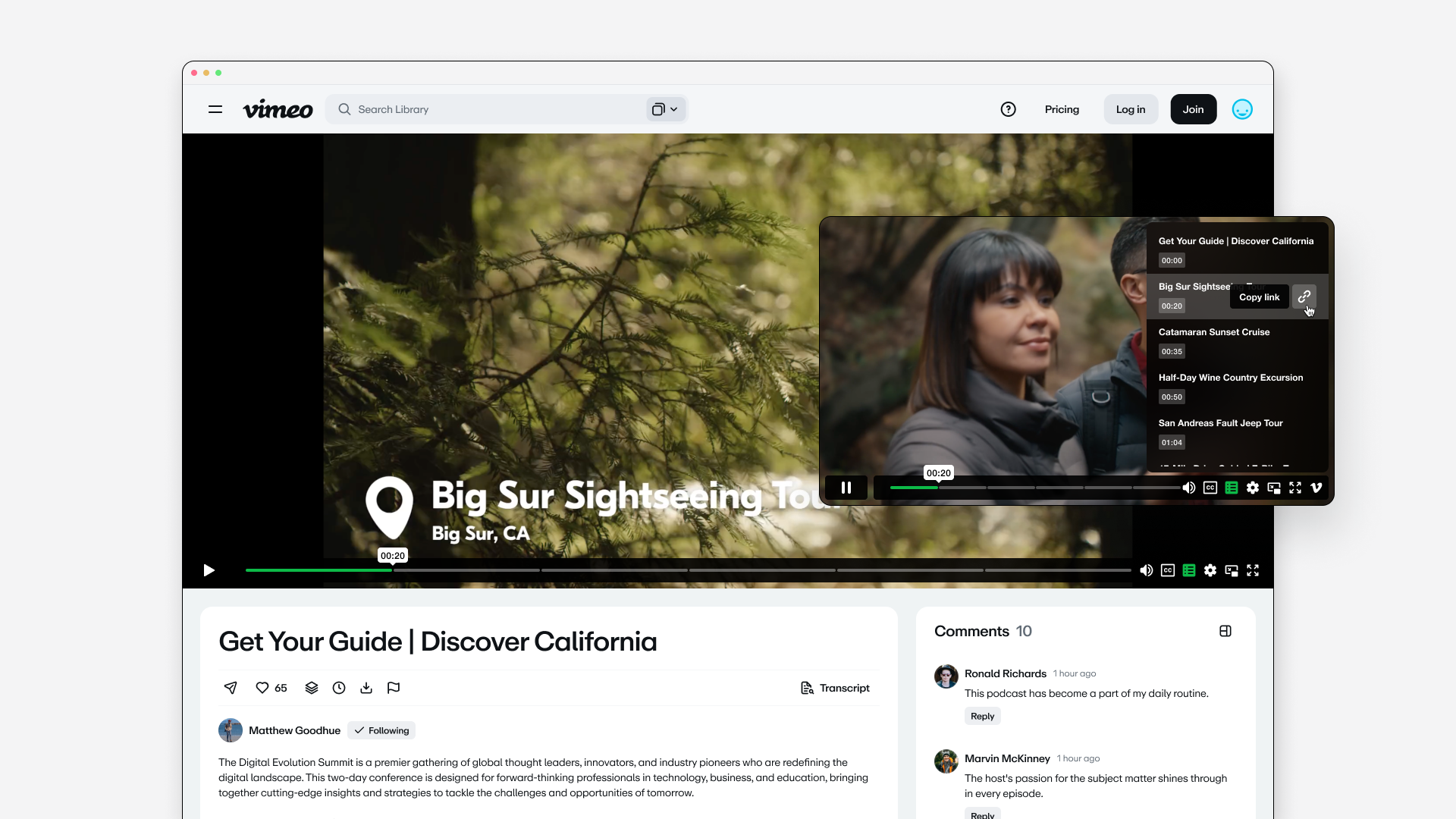Click the help question mark icon
The height and width of the screenshot is (819, 1456).
tap(1008, 109)
